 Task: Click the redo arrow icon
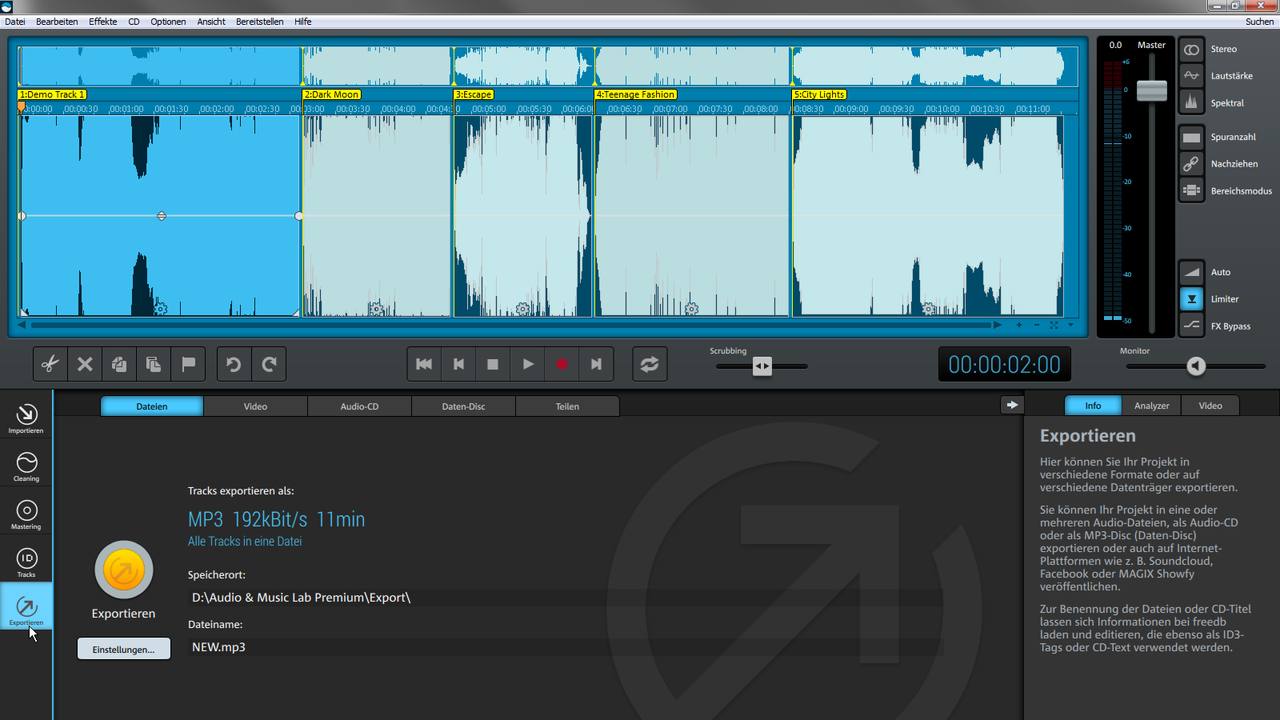(x=269, y=365)
